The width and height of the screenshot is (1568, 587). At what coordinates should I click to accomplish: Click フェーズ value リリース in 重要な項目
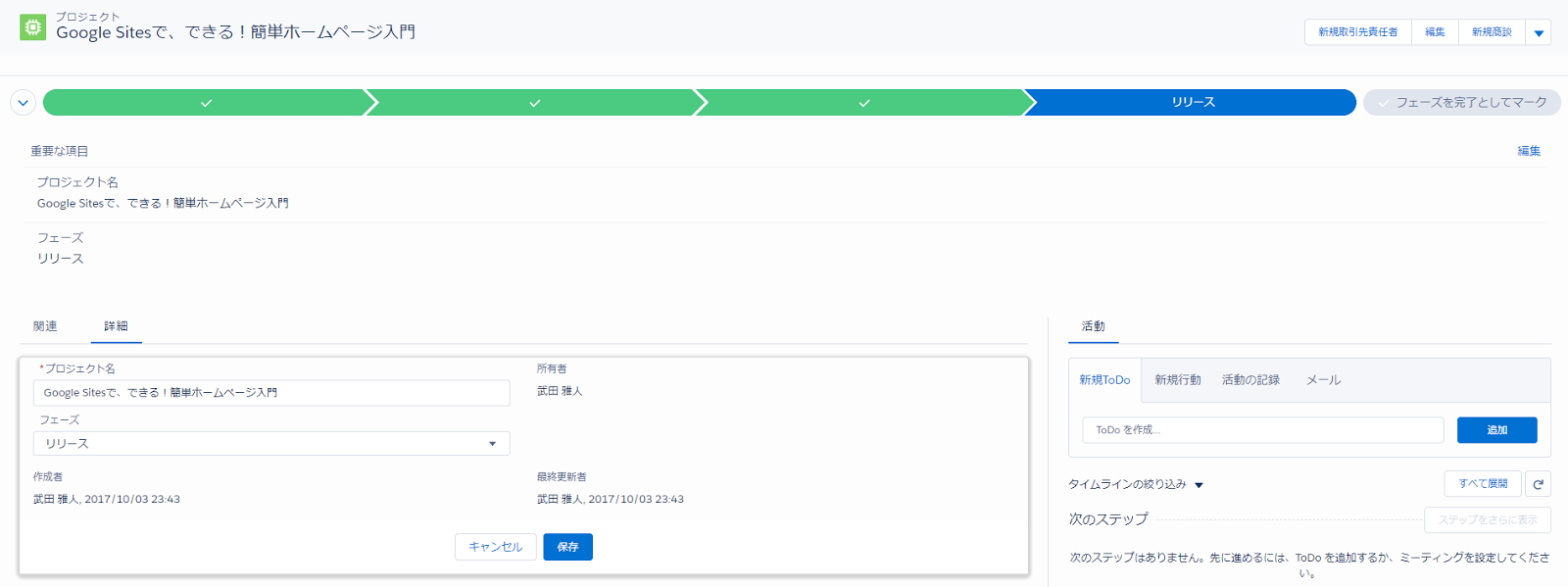point(61,259)
